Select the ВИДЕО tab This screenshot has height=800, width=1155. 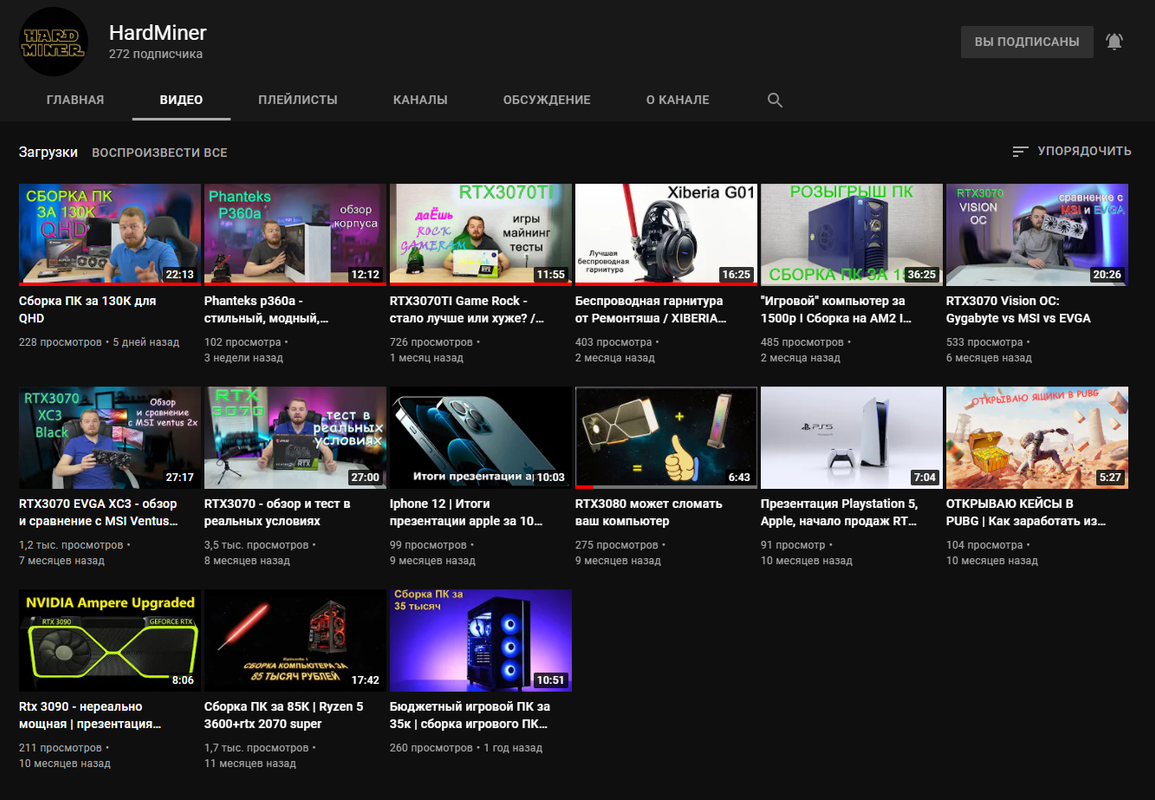point(181,100)
